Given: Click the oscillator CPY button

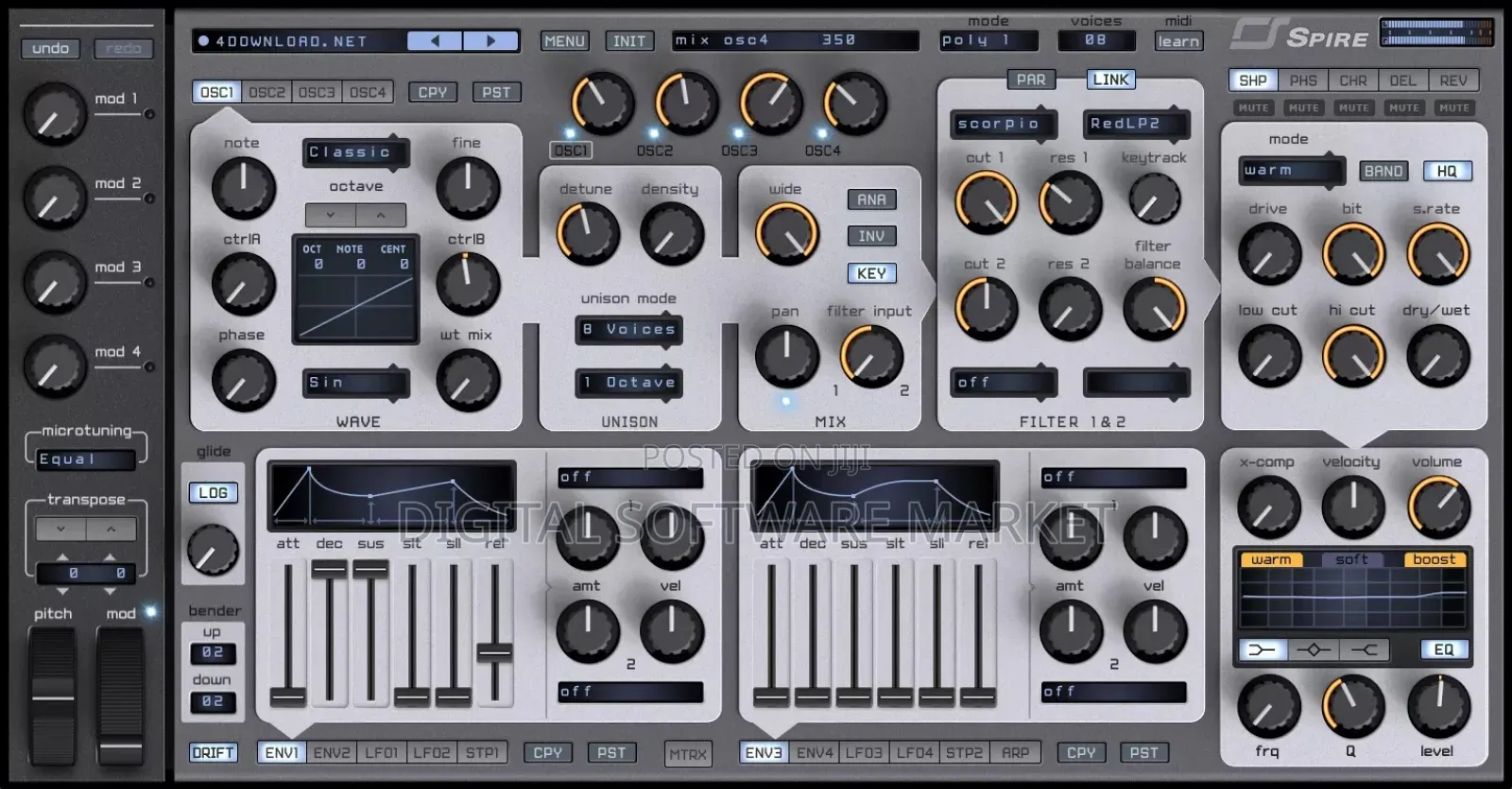Looking at the screenshot, I should click(x=432, y=92).
